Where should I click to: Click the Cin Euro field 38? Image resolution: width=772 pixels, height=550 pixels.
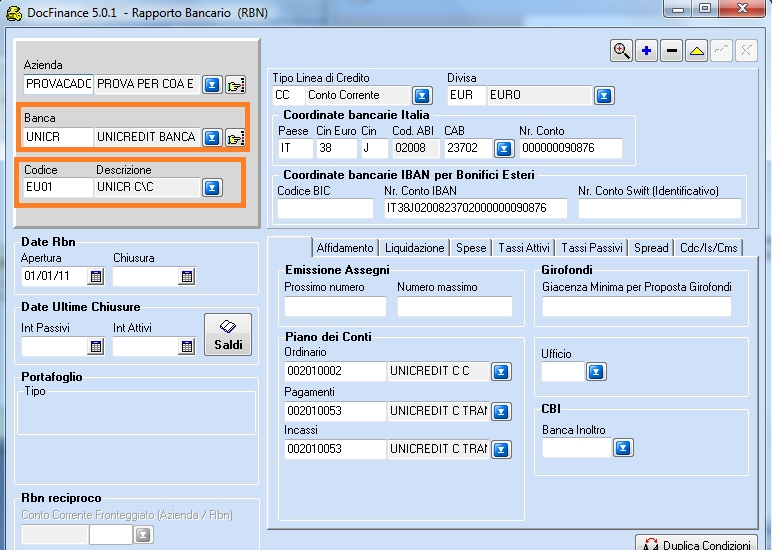click(x=336, y=148)
